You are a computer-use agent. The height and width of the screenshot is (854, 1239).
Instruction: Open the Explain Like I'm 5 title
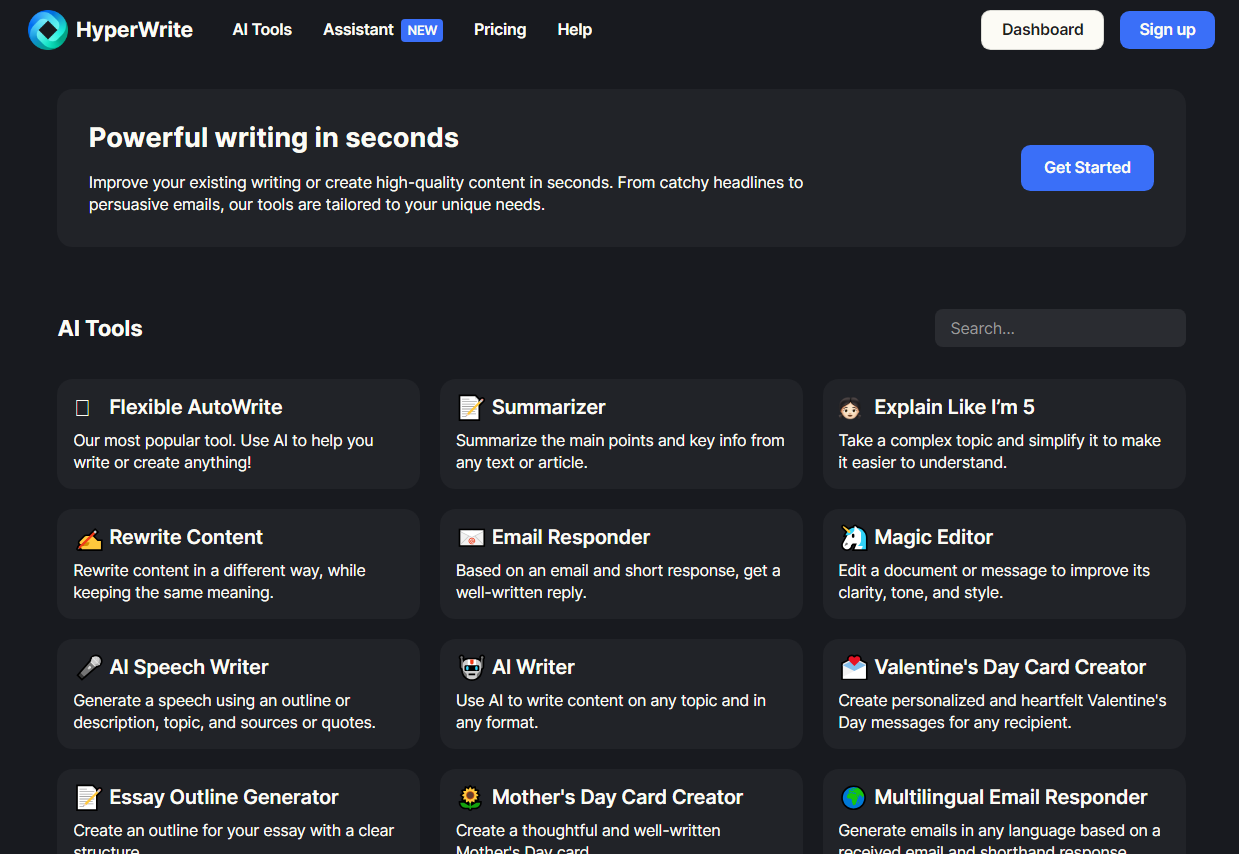click(x=954, y=407)
